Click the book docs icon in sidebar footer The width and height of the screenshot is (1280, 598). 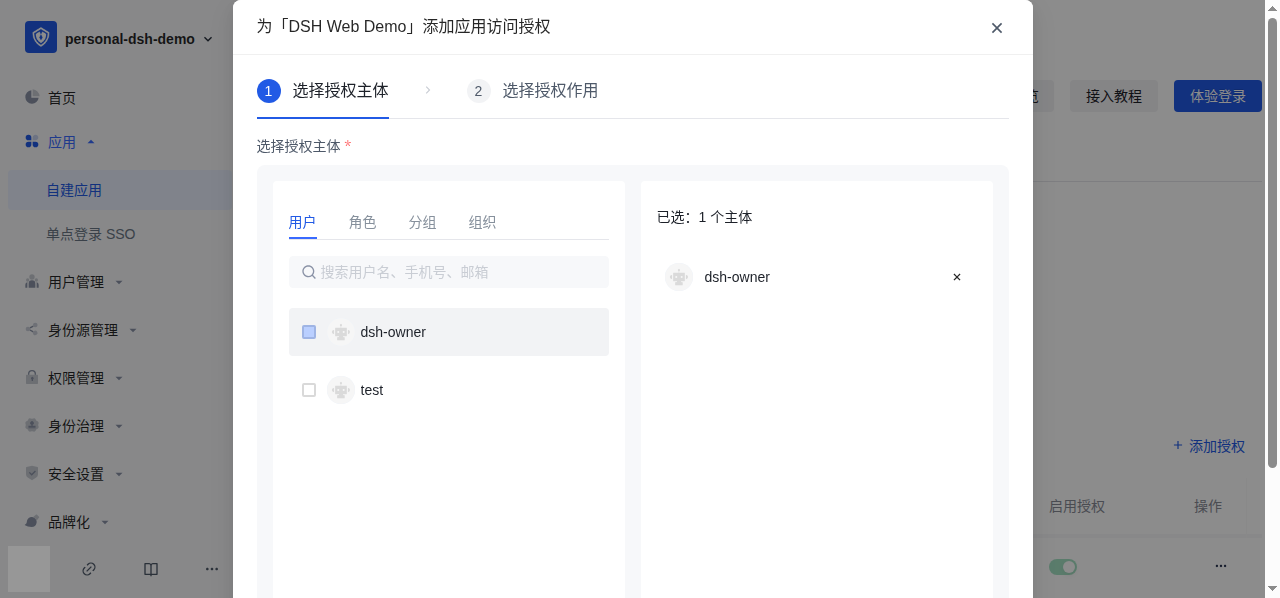pyautogui.click(x=151, y=569)
